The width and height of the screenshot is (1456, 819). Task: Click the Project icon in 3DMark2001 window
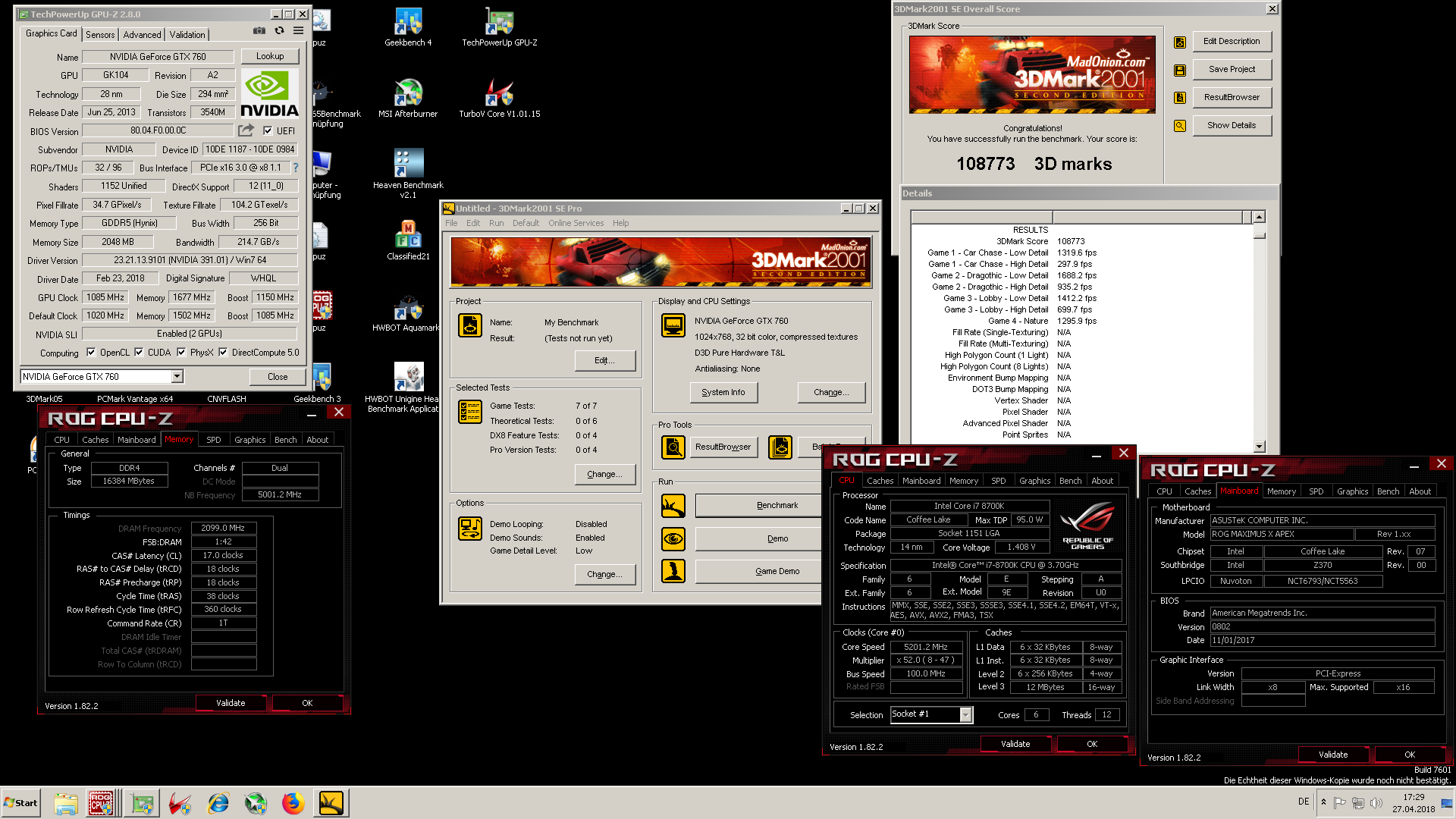tap(470, 325)
